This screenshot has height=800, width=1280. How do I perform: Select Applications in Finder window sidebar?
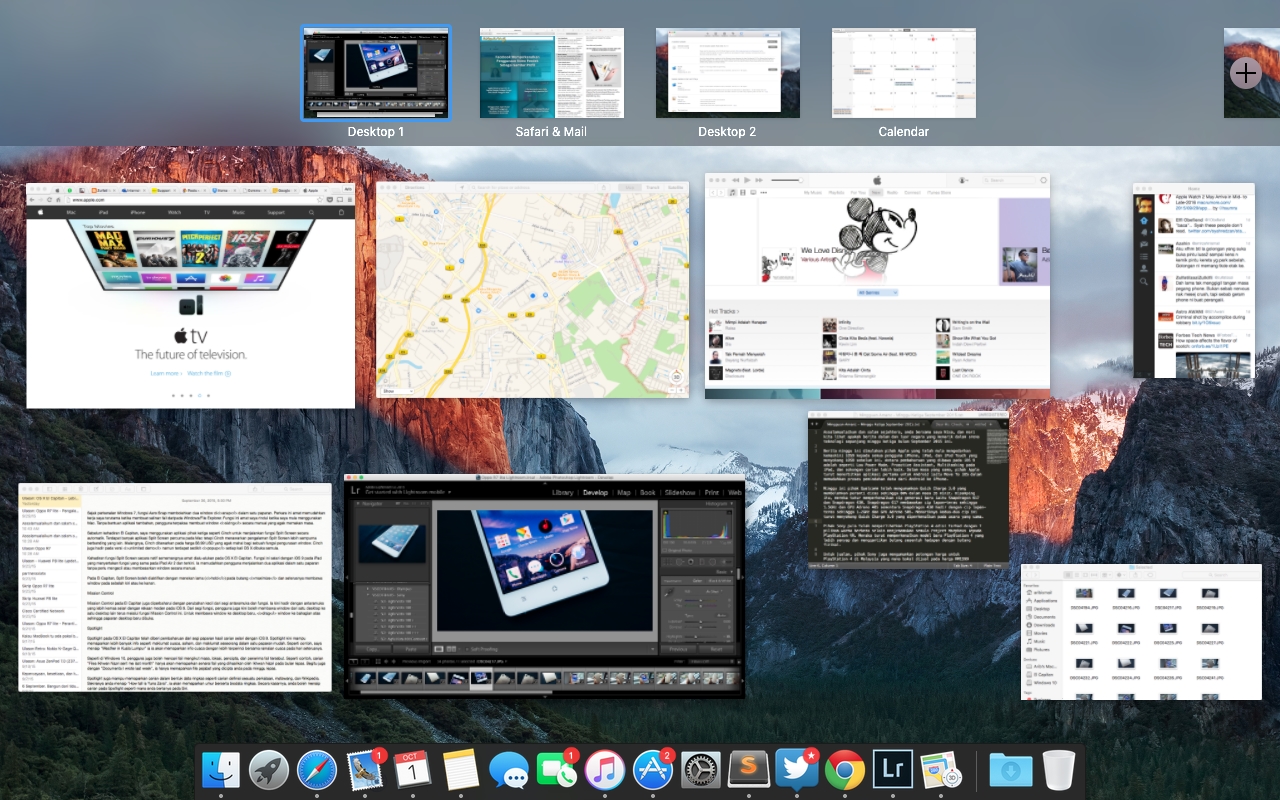tap(1042, 601)
